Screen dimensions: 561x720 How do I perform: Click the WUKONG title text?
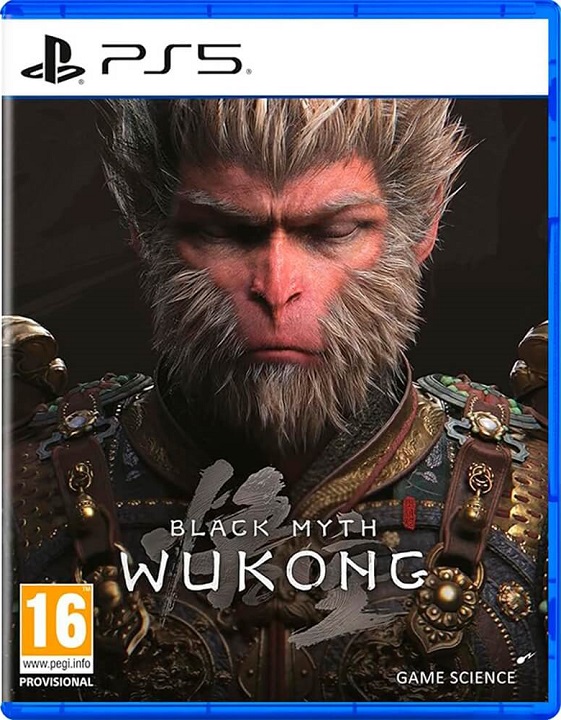pos(273,570)
